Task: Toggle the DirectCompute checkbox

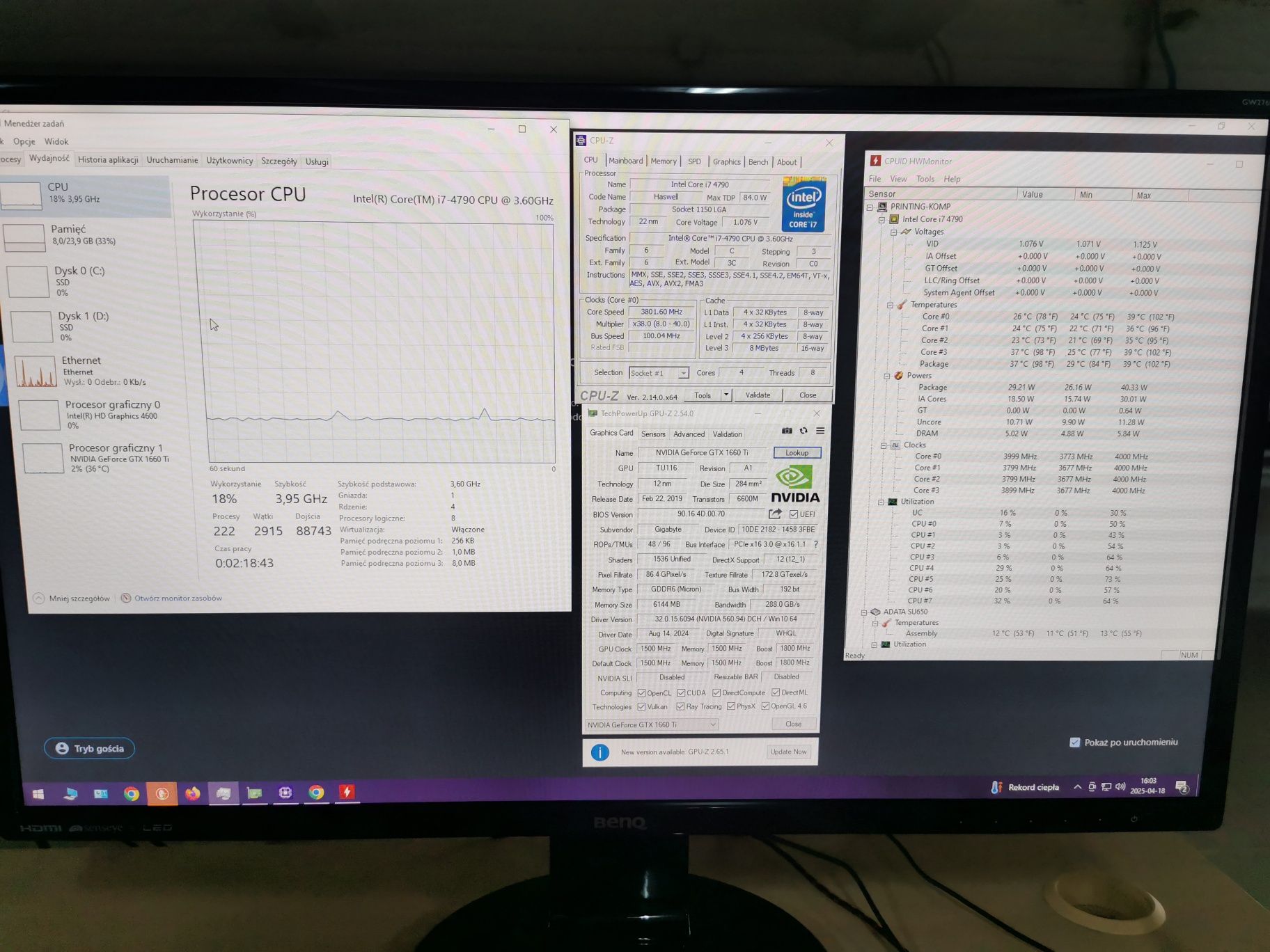Action: pos(716,693)
